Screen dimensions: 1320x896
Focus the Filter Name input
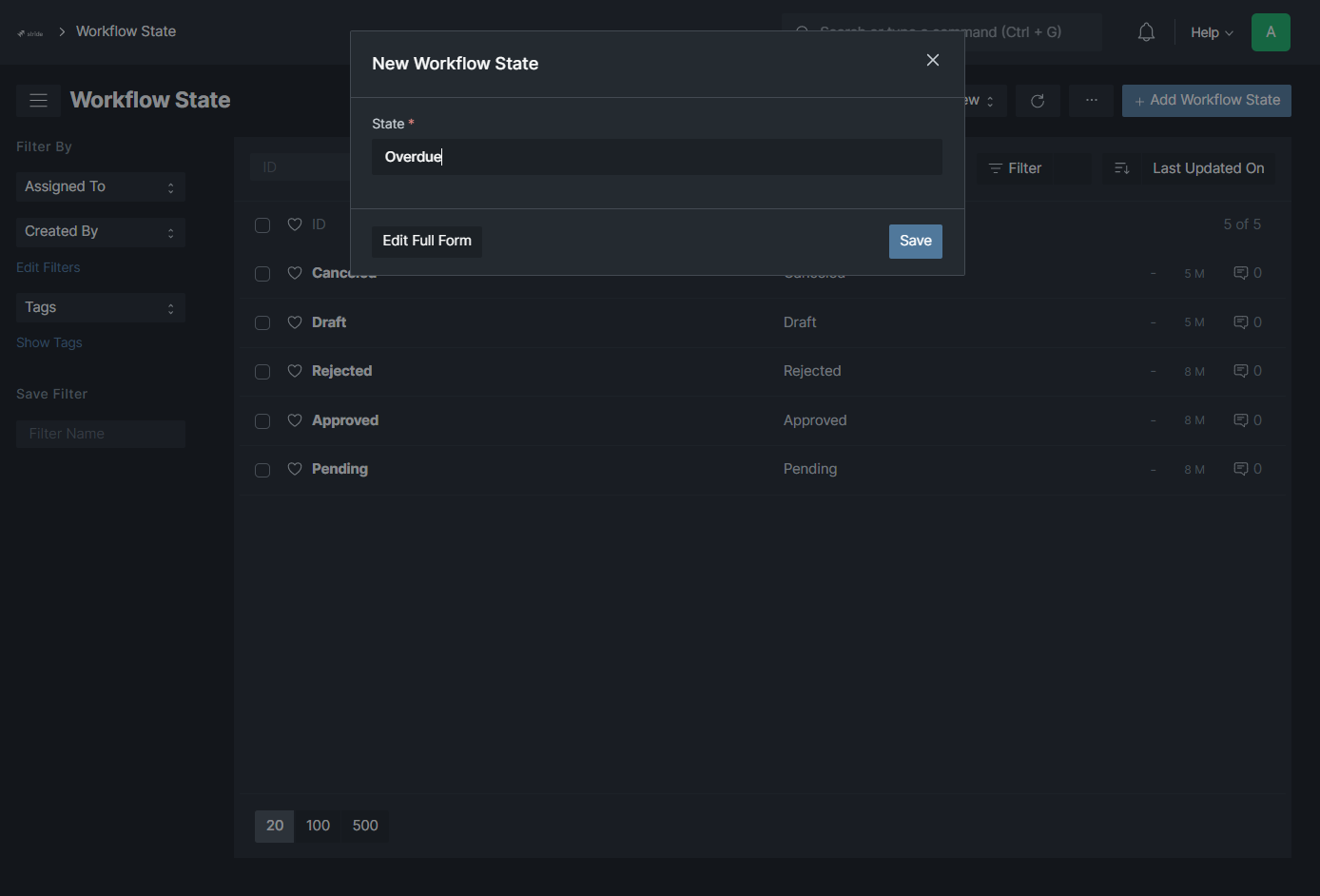point(101,434)
